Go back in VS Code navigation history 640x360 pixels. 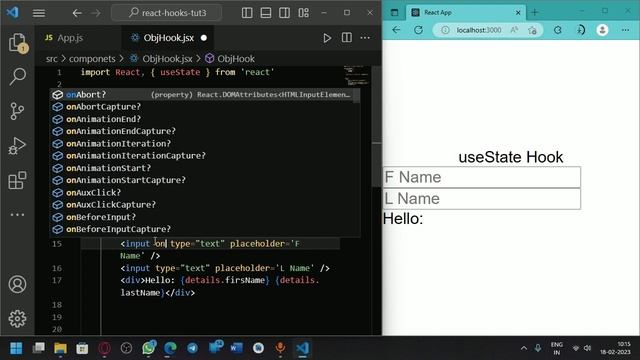pos(77,13)
